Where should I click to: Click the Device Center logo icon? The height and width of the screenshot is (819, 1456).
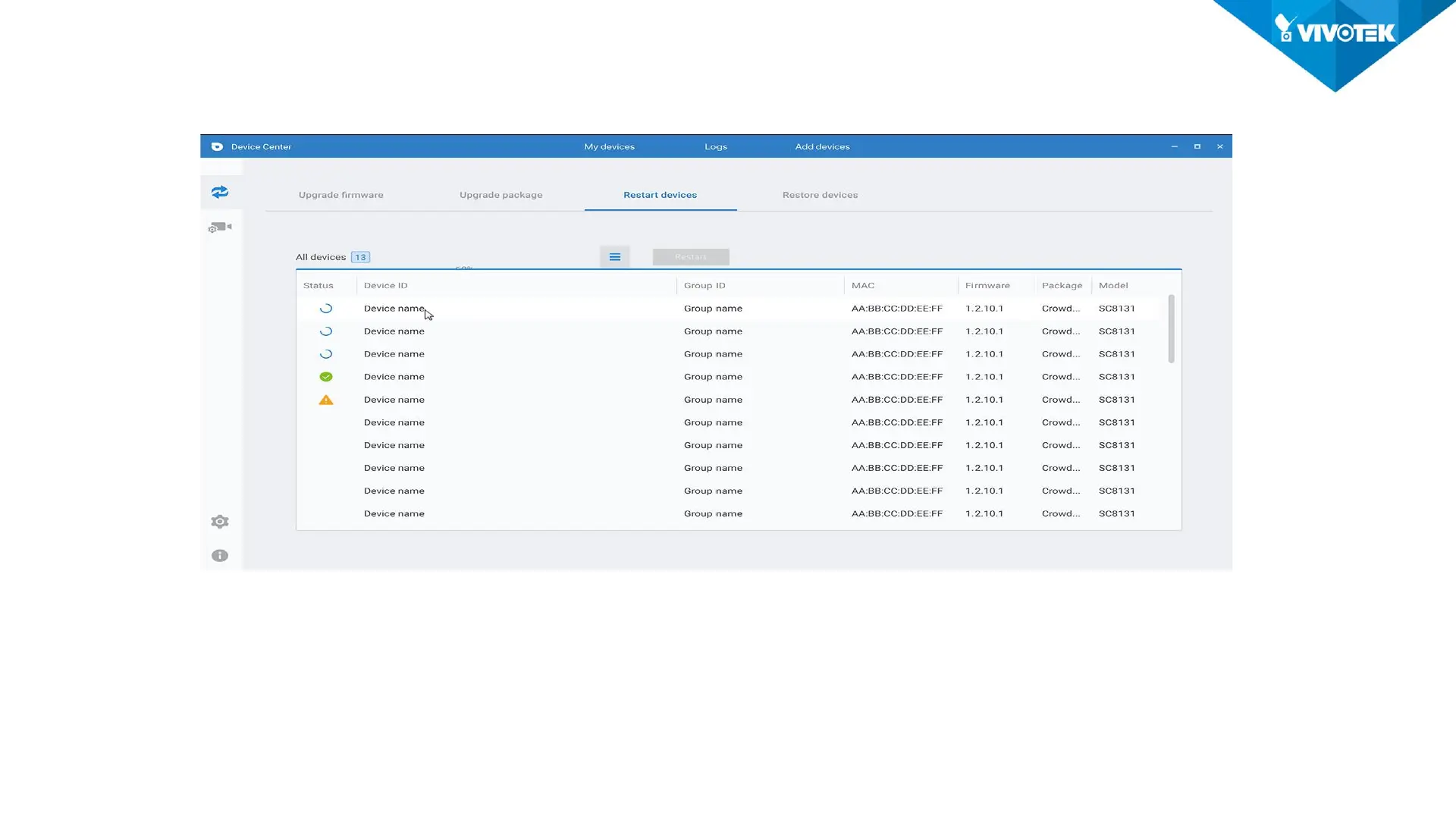(x=217, y=146)
